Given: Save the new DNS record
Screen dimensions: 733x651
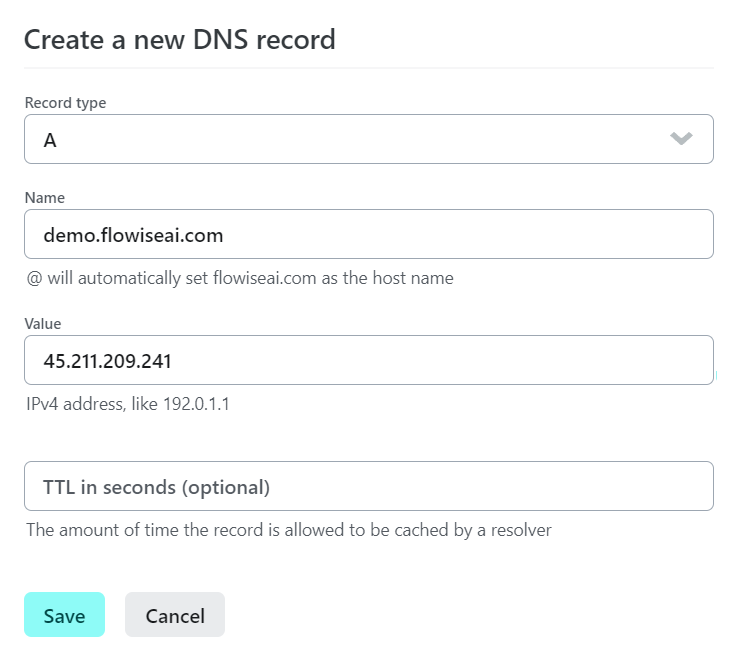Looking at the screenshot, I should coord(64,615).
